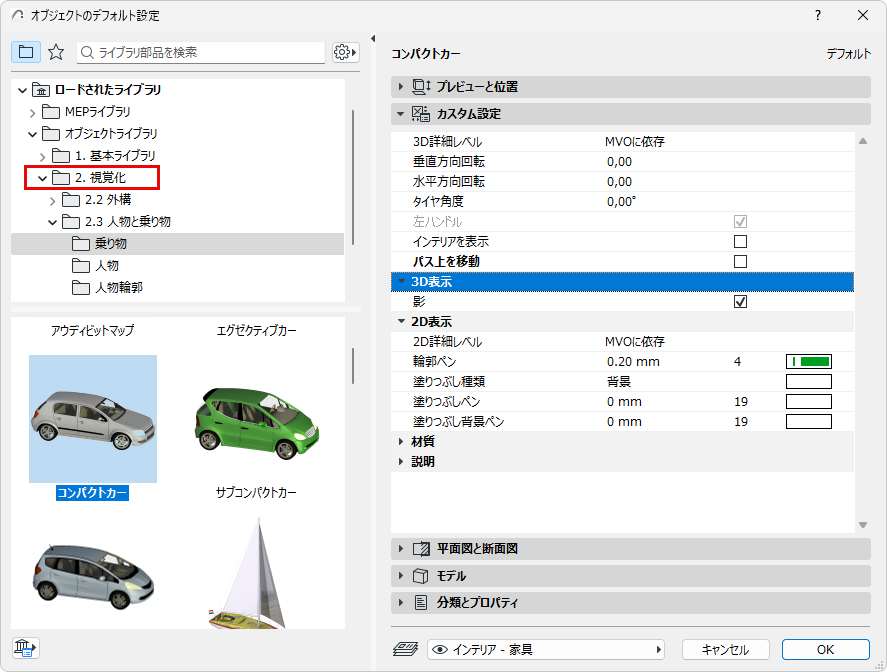Screen dimensions: 887x672
Task: Expand the モデル panel
Action: point(401,576)
